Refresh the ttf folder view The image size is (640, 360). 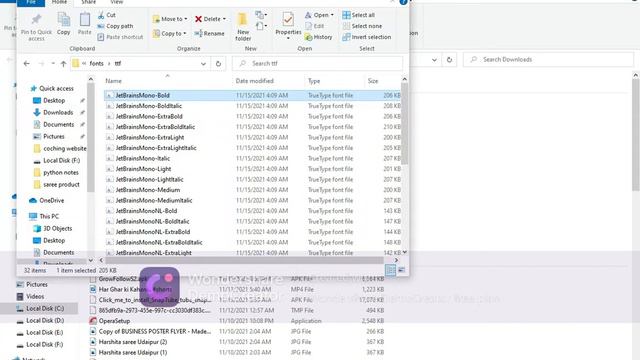[218, 64]
